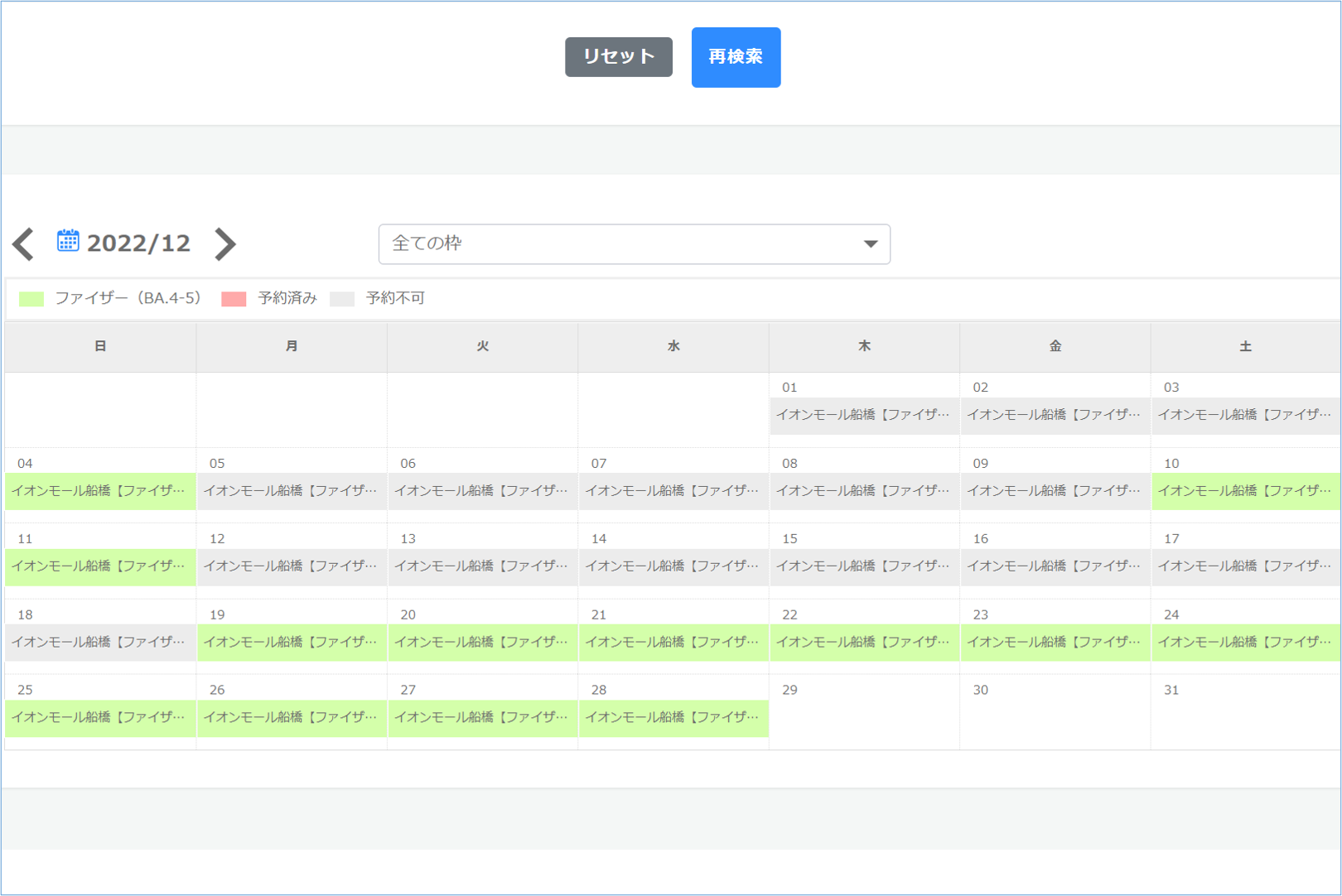Image resolution: width=1342 pixels, height=896 pixels.
Task: Select the available slot on December 26
Action: [x=292, y=718]
